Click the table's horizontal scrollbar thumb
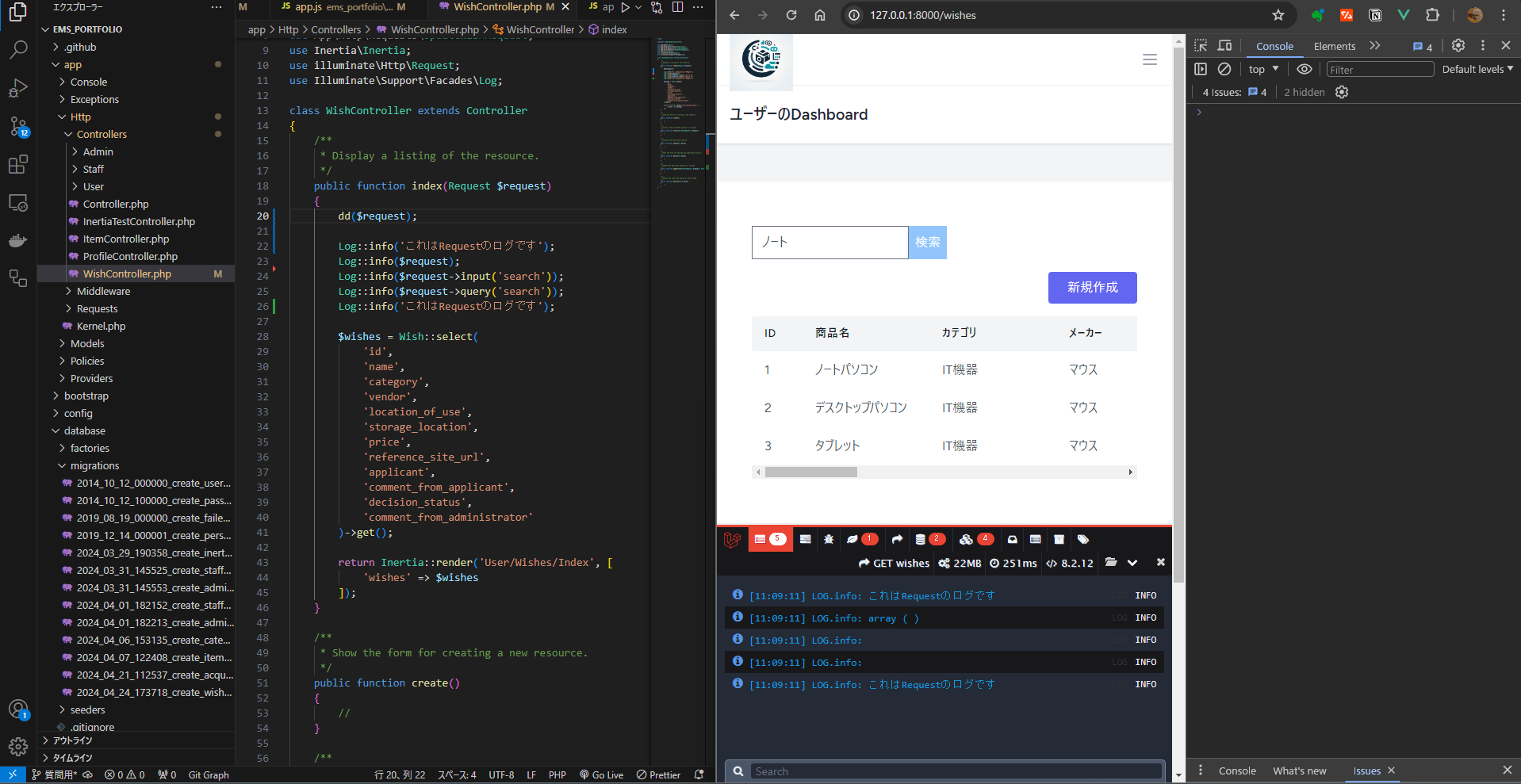Image resolution: width=1521 pixels, height=784 pixels. tap(810, 472)
